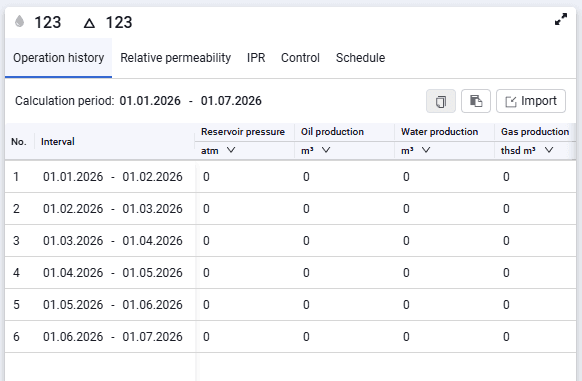Click the Import button
The width and height of the screenshot is (582, 381).
(x=531, y=101)
